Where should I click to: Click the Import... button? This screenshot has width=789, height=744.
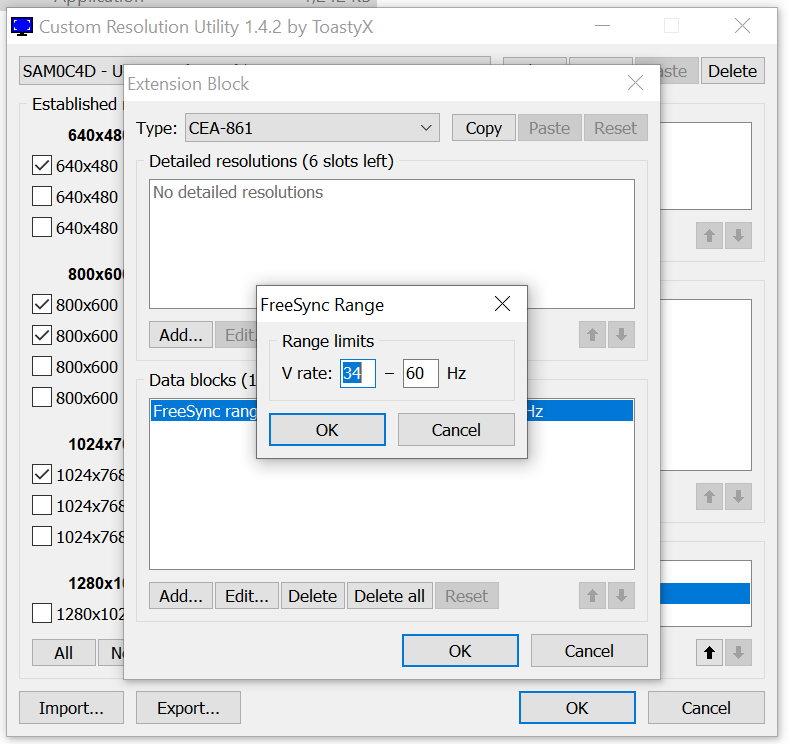tap(71, 708)
